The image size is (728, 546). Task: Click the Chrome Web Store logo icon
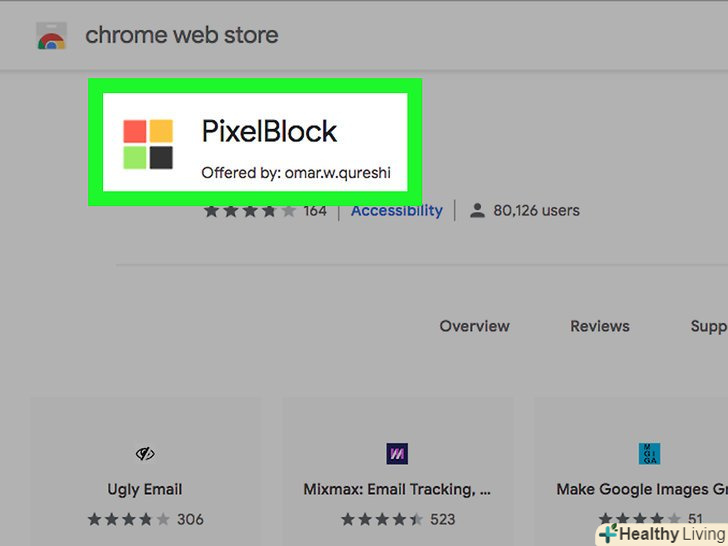click(51, 38)
